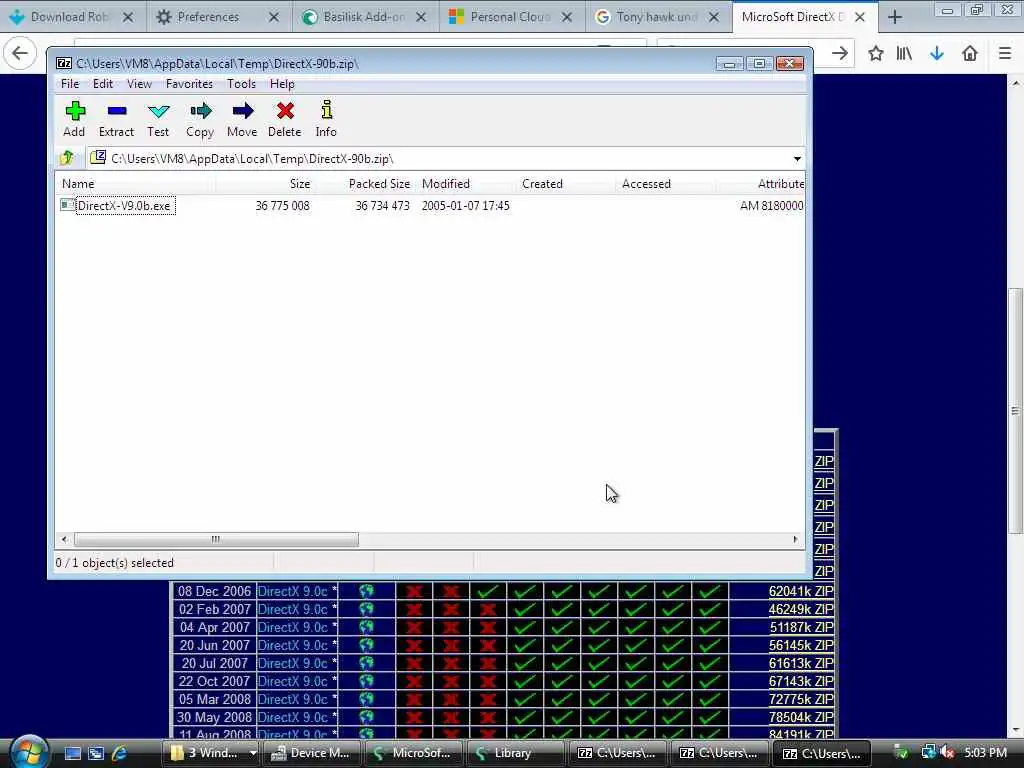The image size is (1024, 768).
Task: Click DirectX 9.0c link for 20 Jul 2007
Action: point(293,663)
